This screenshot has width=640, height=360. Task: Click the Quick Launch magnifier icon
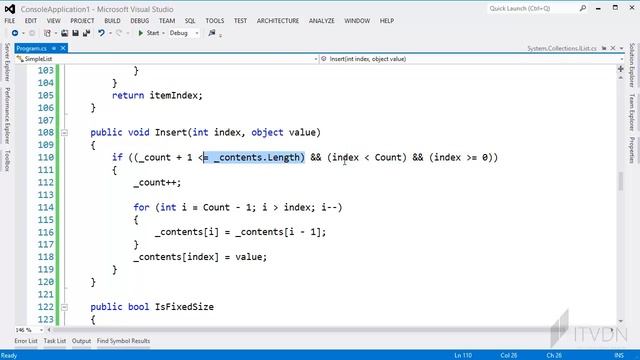[583, 8]
